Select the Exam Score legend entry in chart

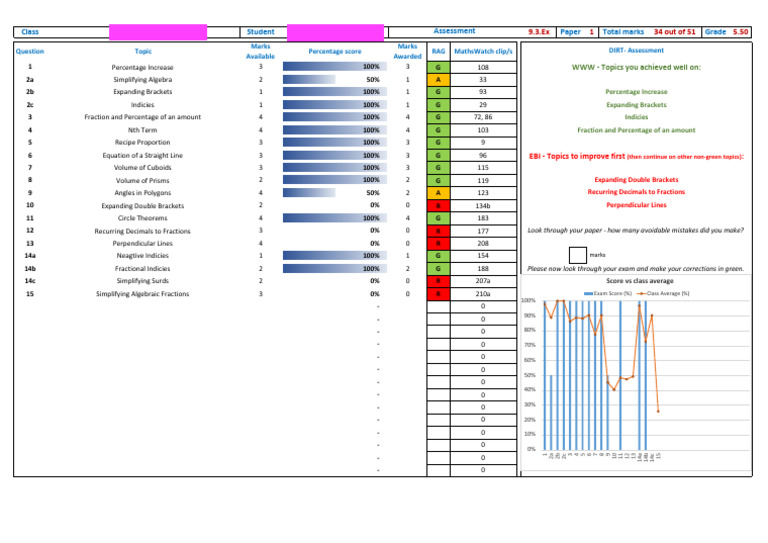[608, 293]
